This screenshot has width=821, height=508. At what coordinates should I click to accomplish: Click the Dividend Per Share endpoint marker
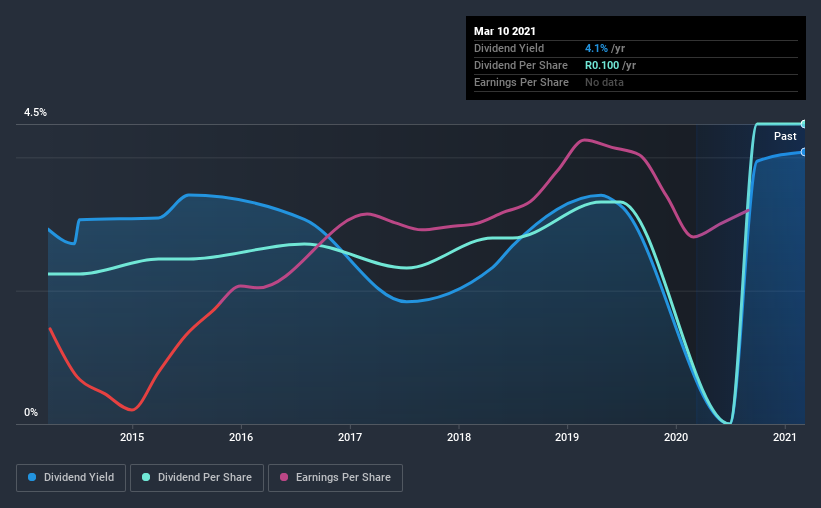(804, 124)
